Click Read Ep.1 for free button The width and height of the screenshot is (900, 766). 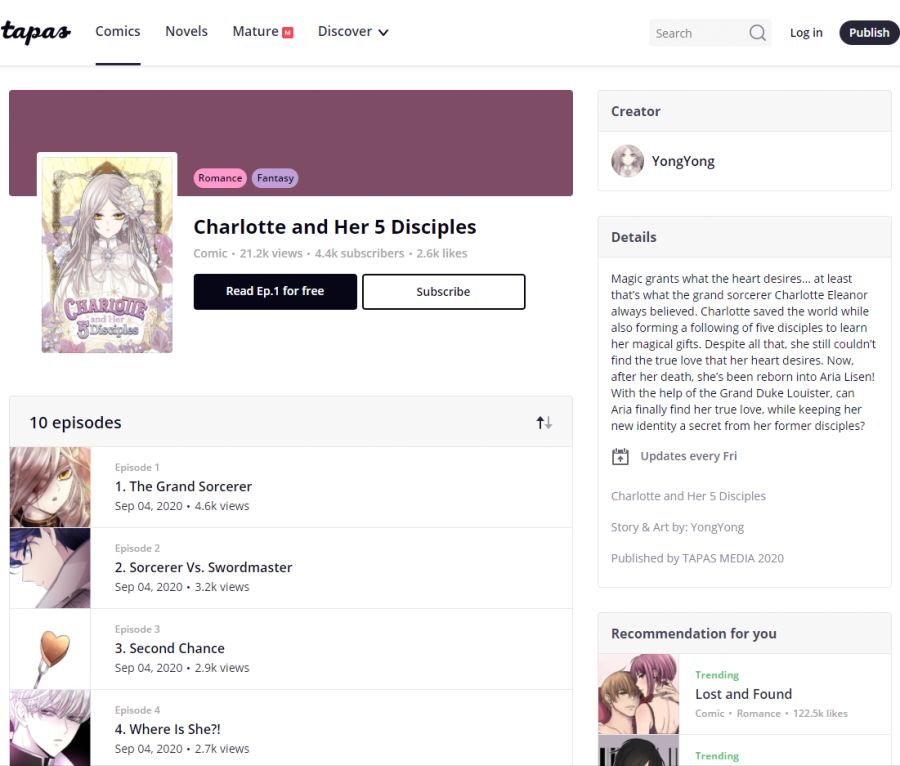(275, 291)
